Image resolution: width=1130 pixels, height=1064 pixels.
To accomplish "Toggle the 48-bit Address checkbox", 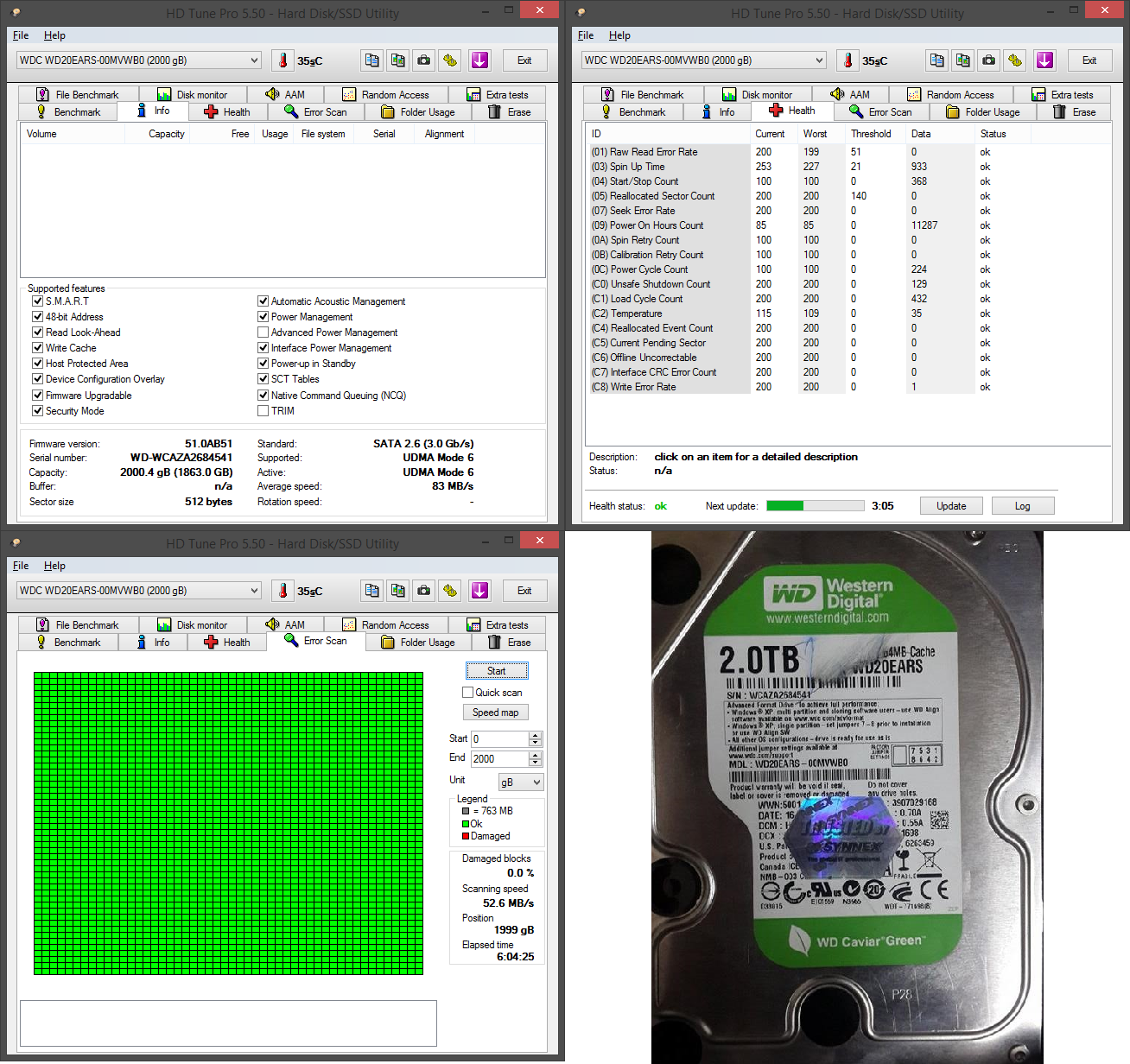I will click(37, 317).
